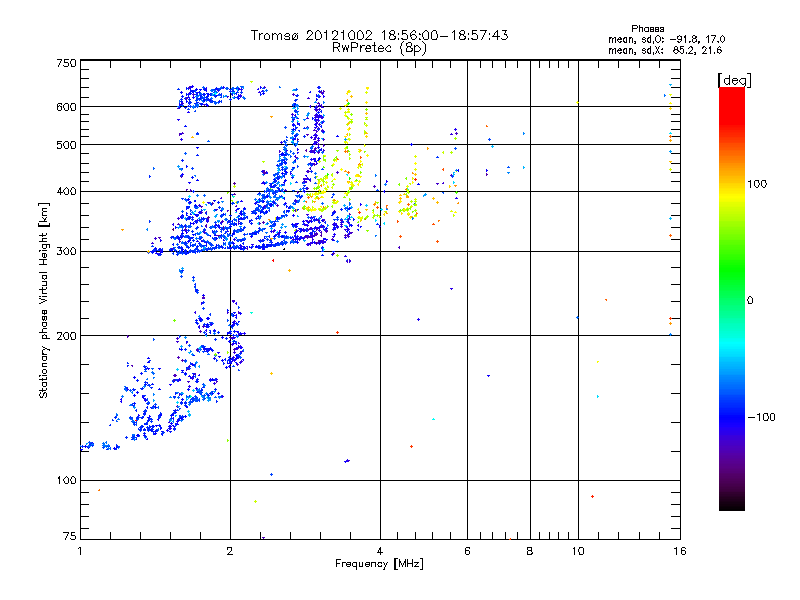
Task: Click the '16' frequency axis tick label
Action: 680,551
